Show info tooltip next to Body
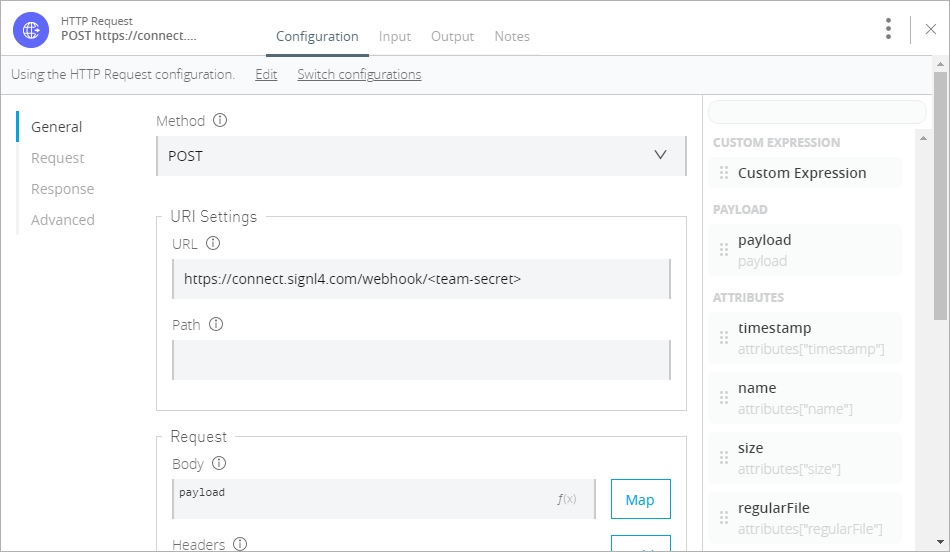950x552 pixels. [x=219, y=463]
